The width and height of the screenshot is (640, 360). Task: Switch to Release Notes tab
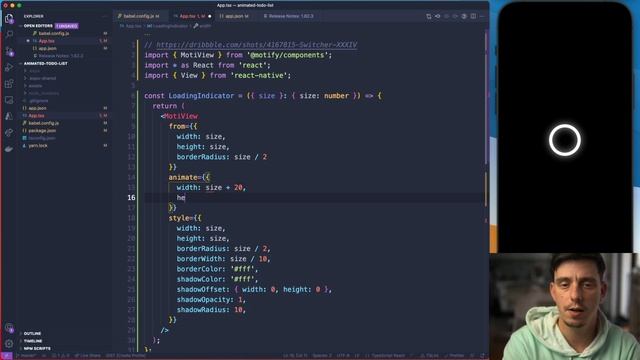click(288, 16)
